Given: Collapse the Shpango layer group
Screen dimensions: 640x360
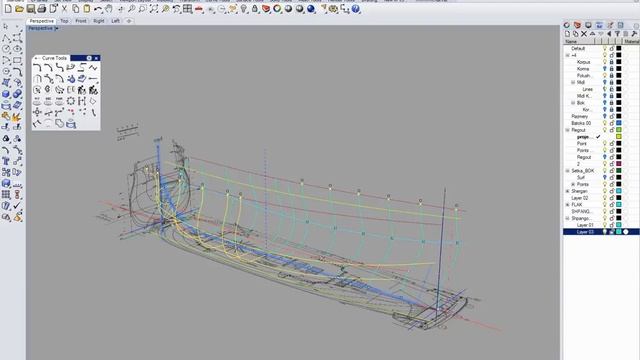Looking at the screenshot, I should click(567, 218).
